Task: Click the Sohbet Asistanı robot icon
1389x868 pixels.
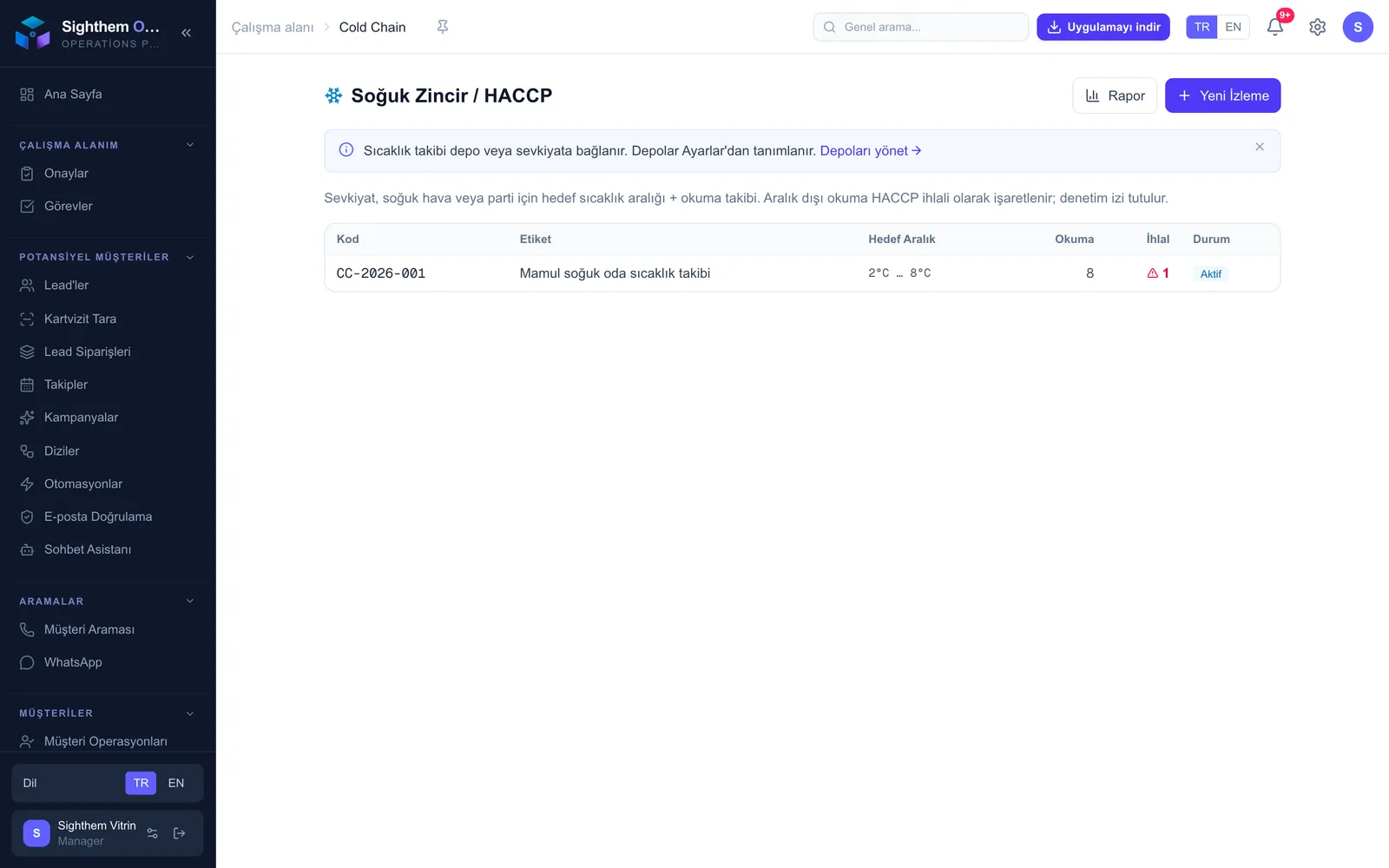Action: pyautogui.click(x=27, y=549)
